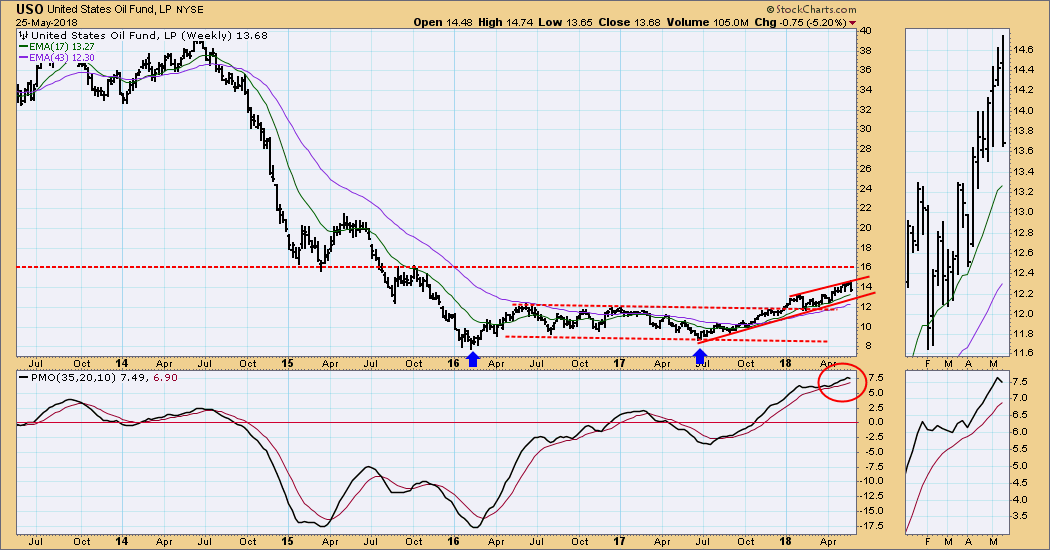This screenshot has width=1050, height=550.
Task: Click the 6.5 label on the zoomed PMO axis
Action: 1021,415
